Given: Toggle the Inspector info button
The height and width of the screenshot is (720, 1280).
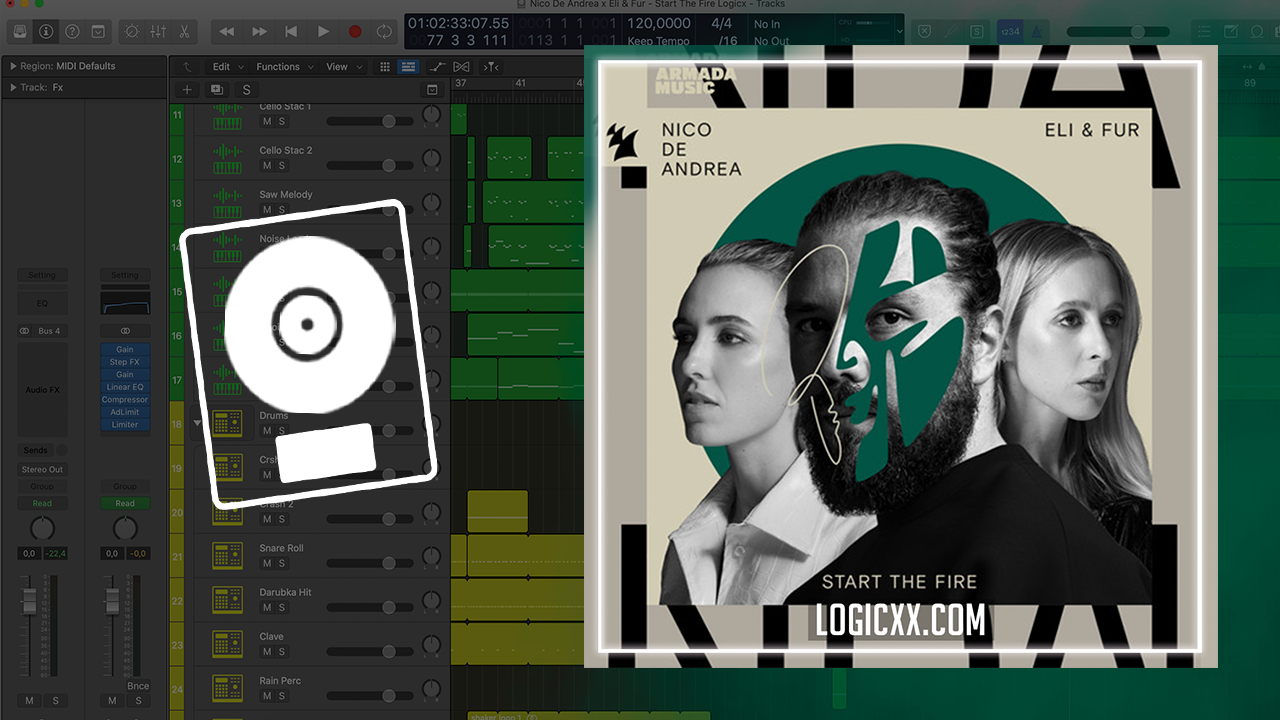Looking at the screenshot, I should click(46, 32).
